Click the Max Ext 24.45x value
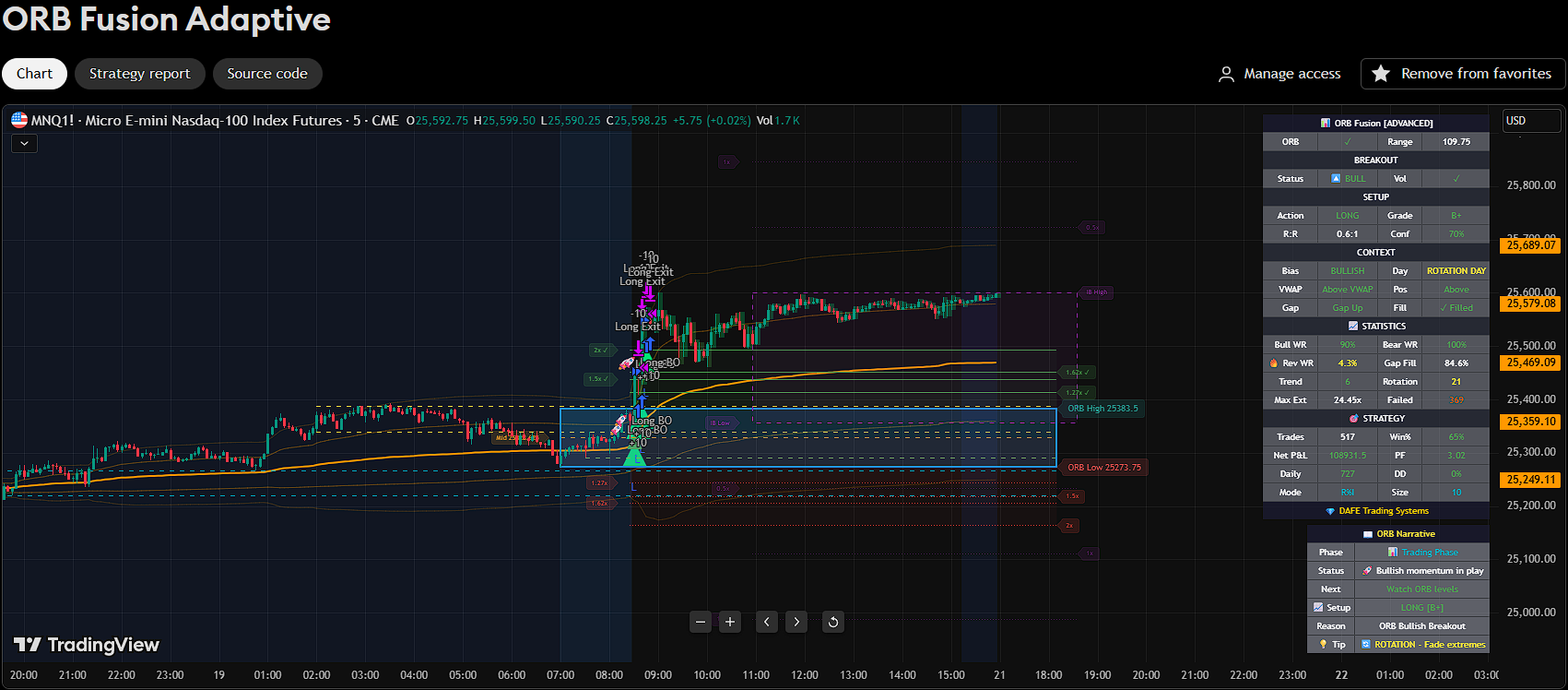 click(x=1348, y=400)
